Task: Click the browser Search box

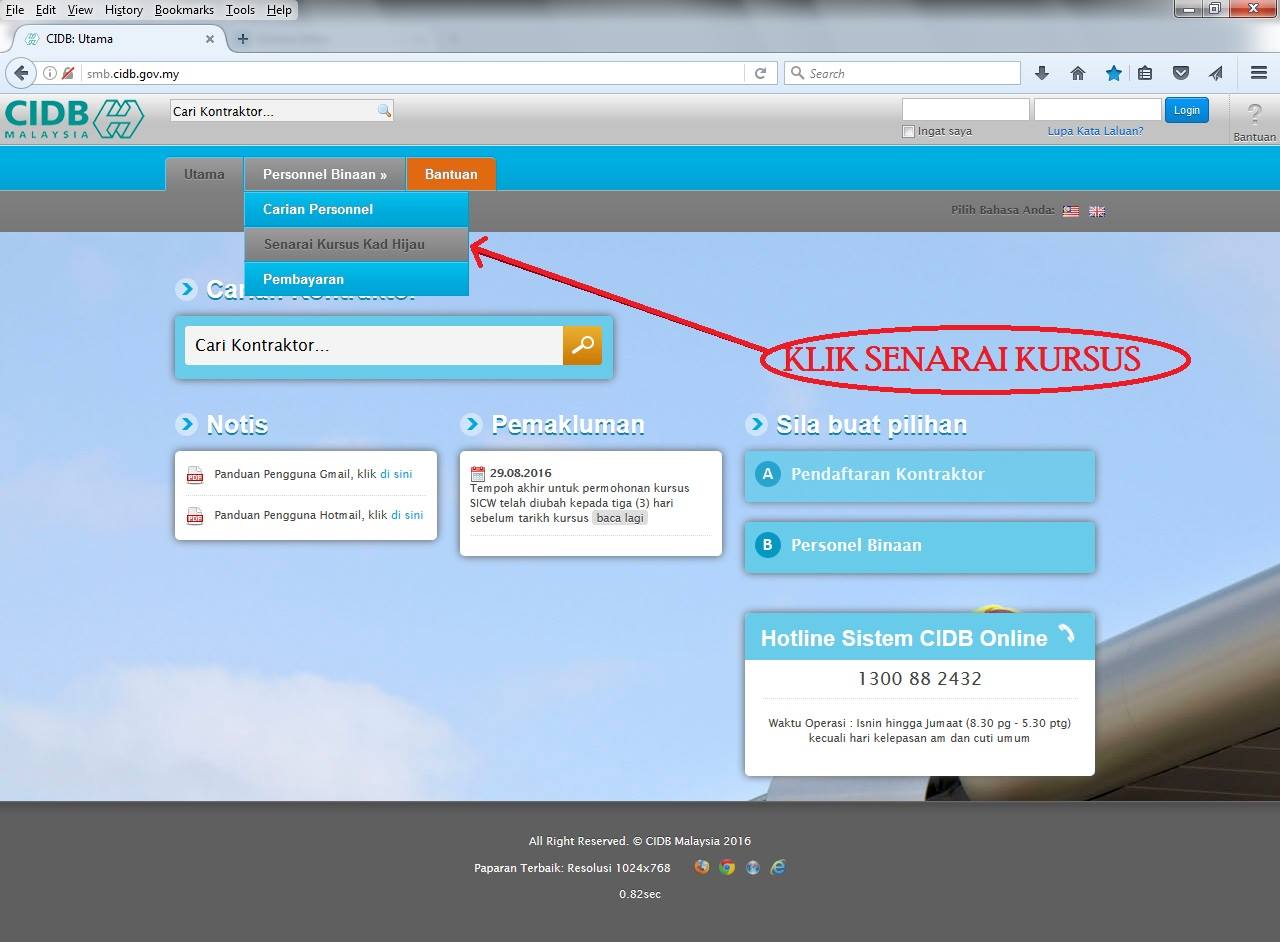Action: point(902,73)
